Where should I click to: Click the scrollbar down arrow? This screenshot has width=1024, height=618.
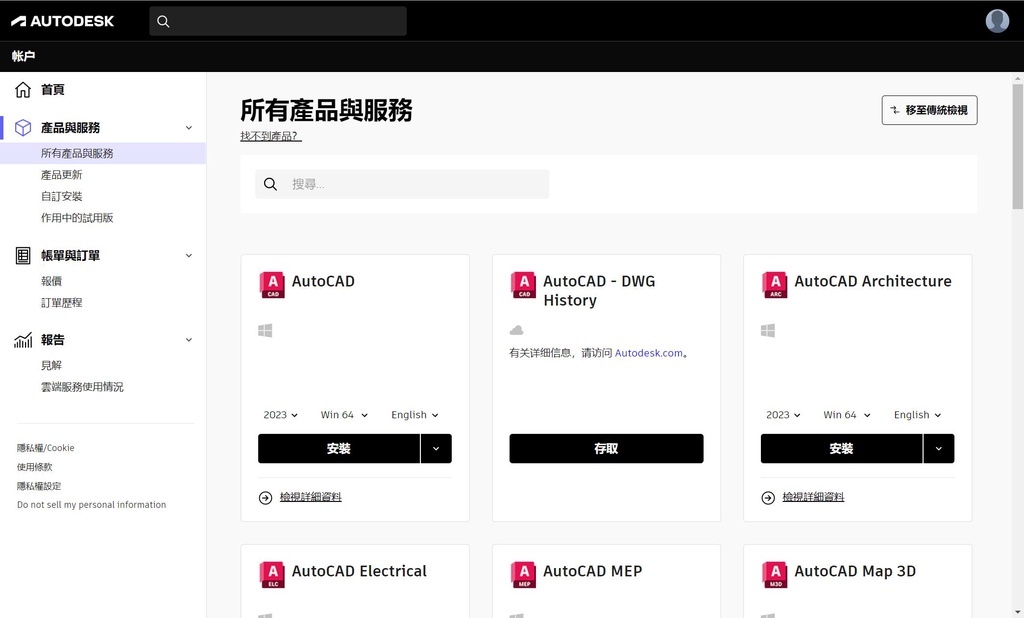pyautogui.click(x=1017, y=611)
